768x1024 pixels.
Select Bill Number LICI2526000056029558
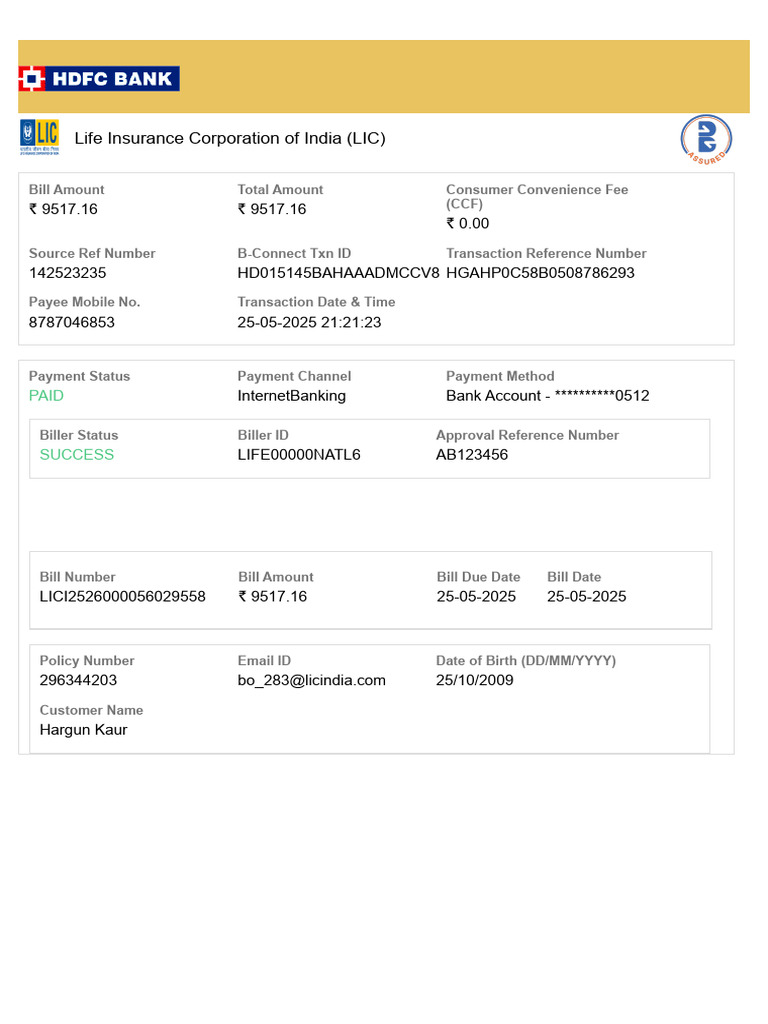123,596
